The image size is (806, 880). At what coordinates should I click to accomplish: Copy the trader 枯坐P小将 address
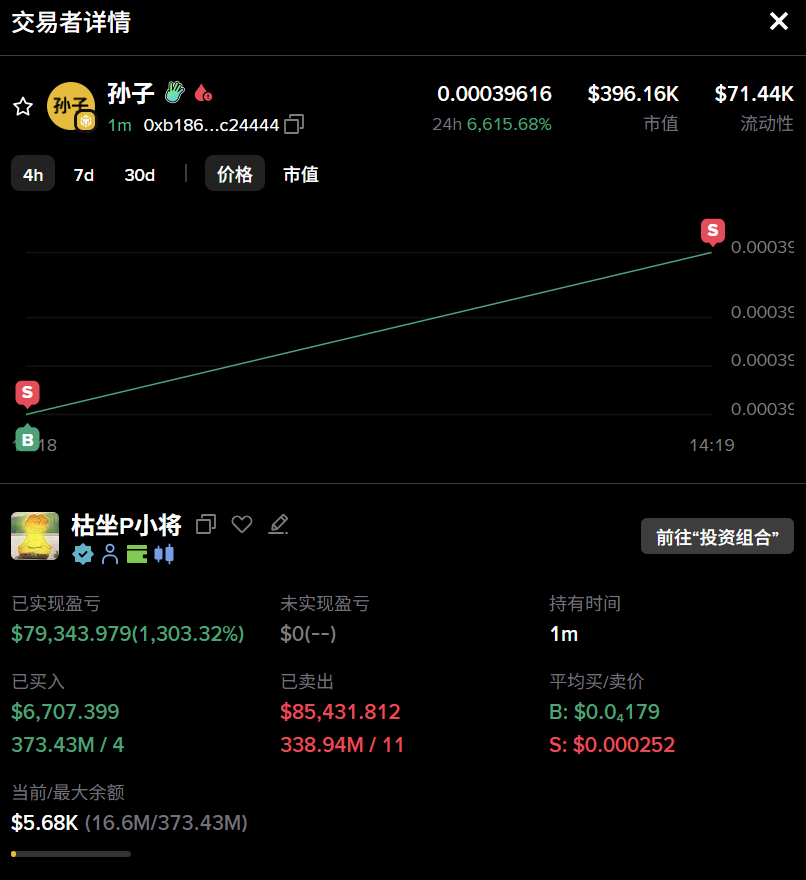[x=206, y=524]
